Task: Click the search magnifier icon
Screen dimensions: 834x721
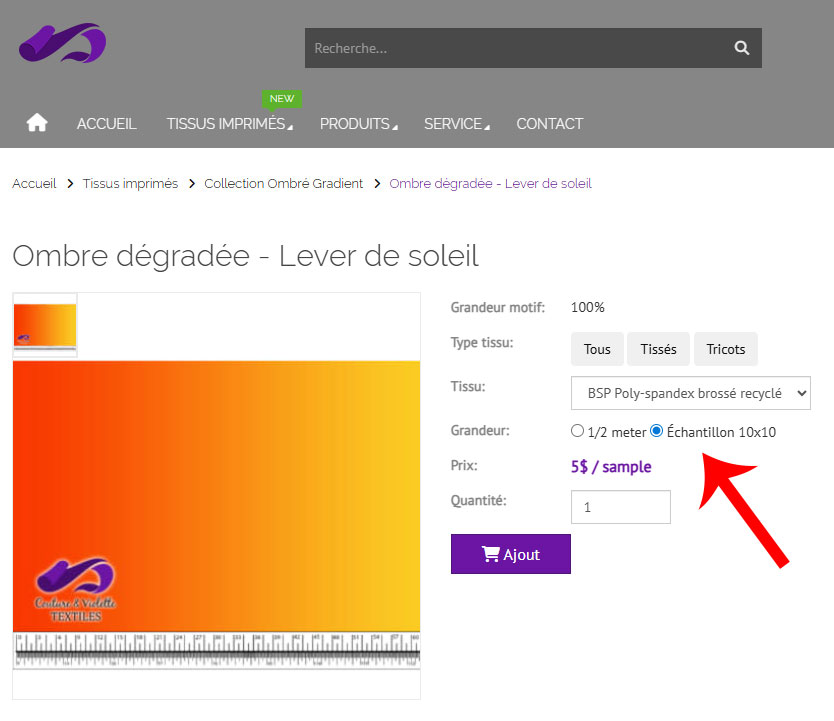Action: click(741, 48)
